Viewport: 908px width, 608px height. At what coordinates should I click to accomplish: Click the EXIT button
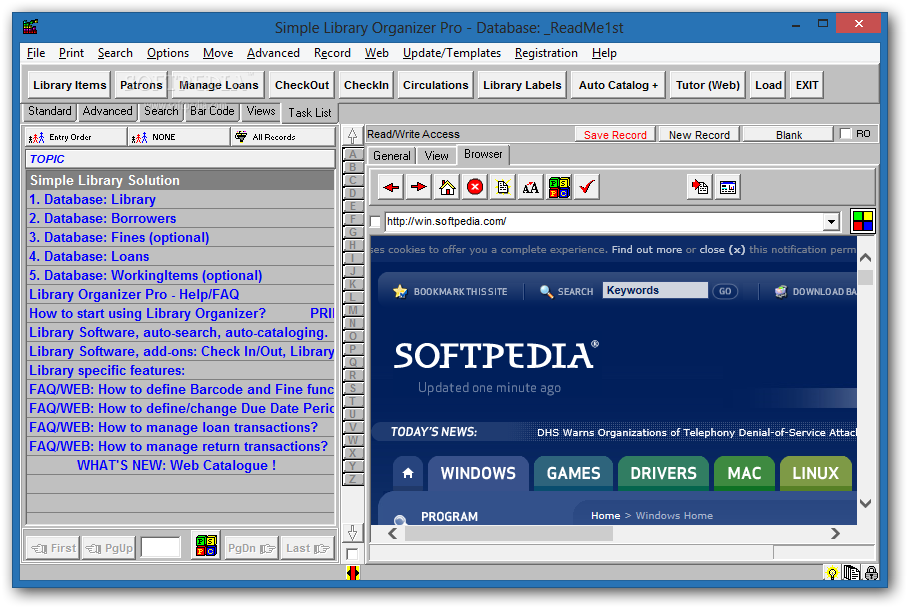(x=807, y=85)
